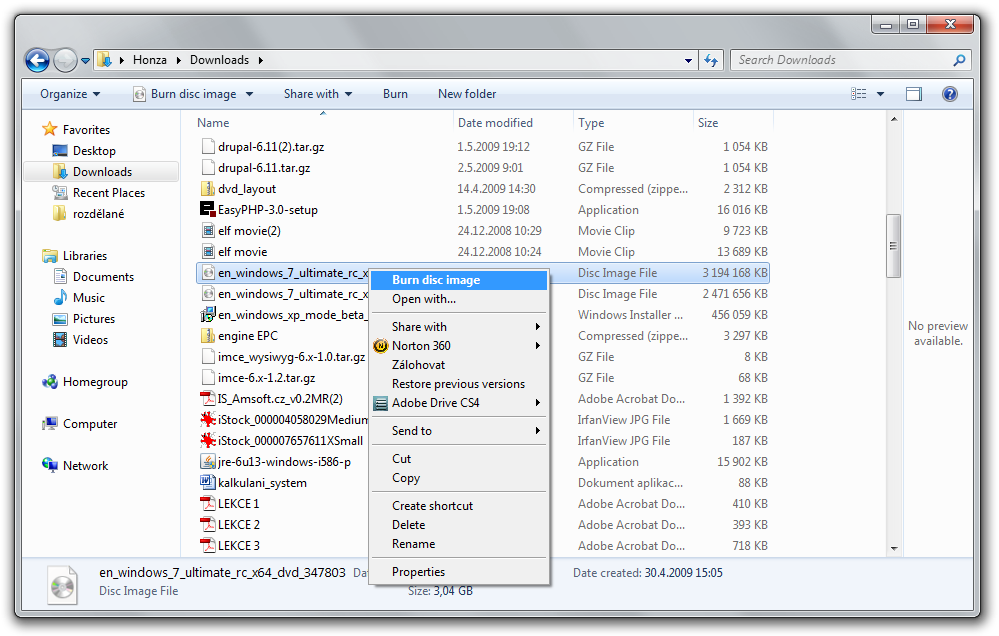Select the LEKCE 2 PDF file

coord(238,525)
